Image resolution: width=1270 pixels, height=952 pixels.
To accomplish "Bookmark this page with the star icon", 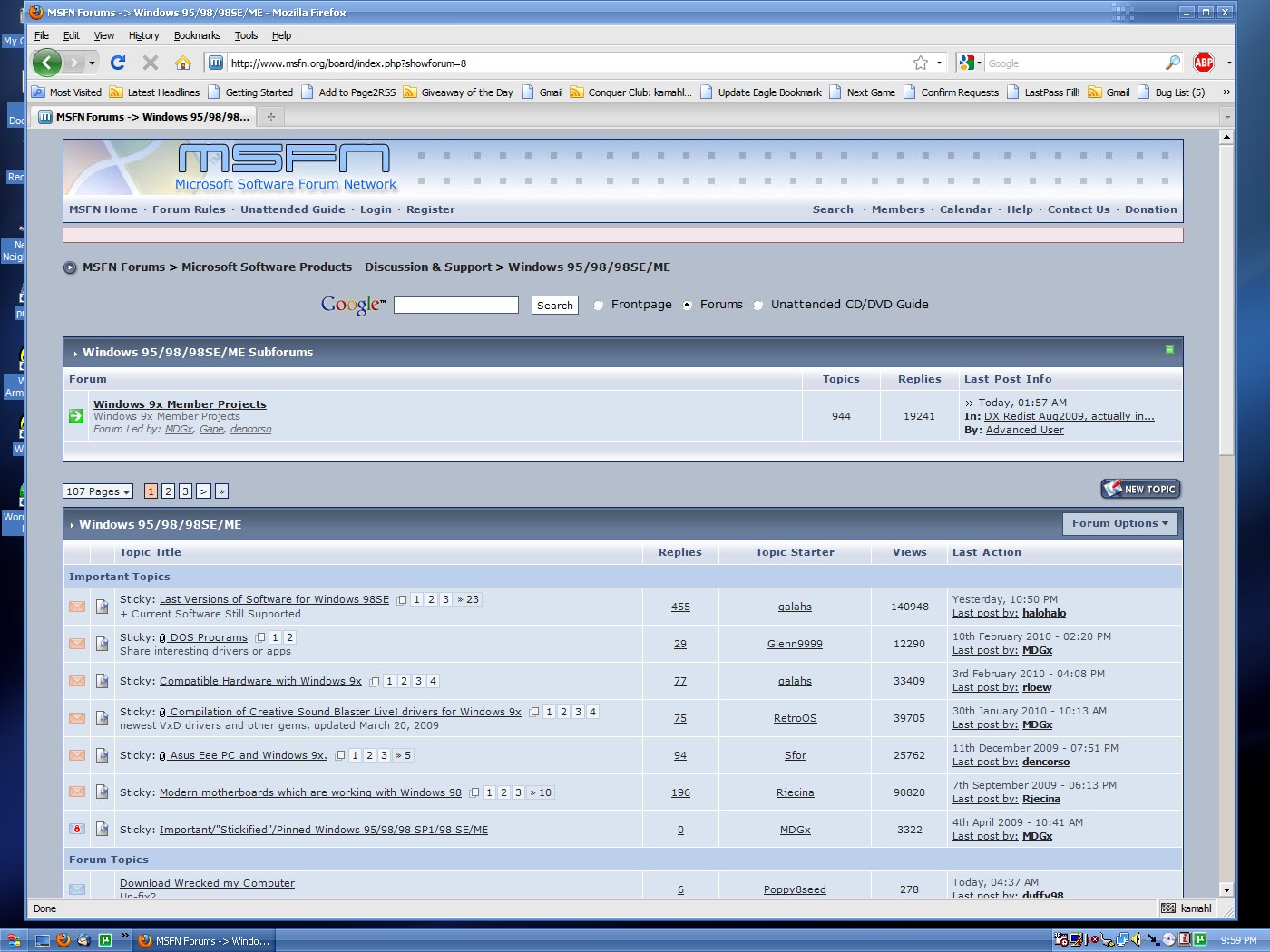I will pos(921,63).
